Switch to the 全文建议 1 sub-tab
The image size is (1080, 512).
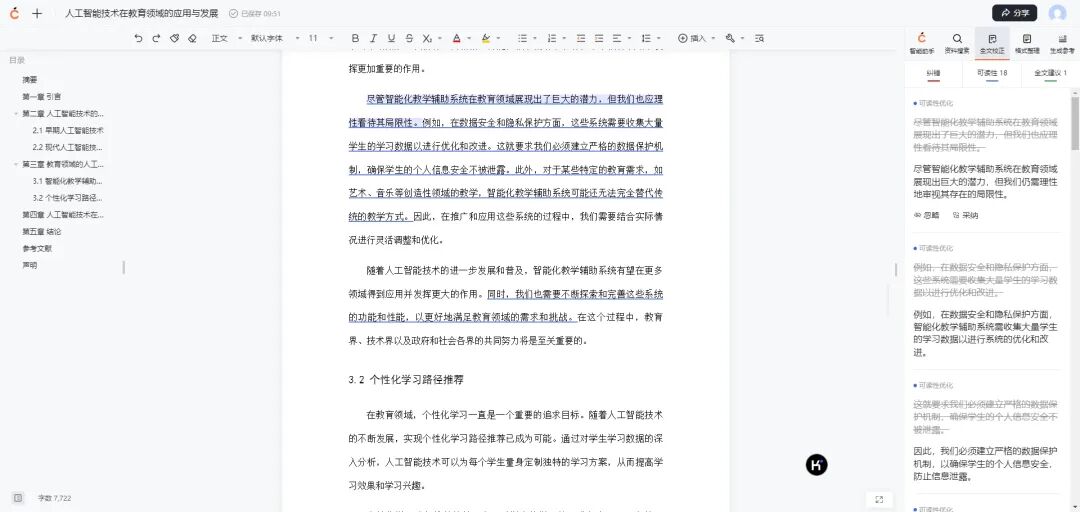click(x=1050, y=73)
